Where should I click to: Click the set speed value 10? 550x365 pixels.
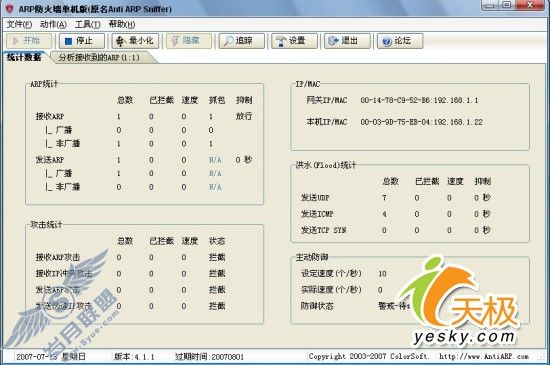382,274
